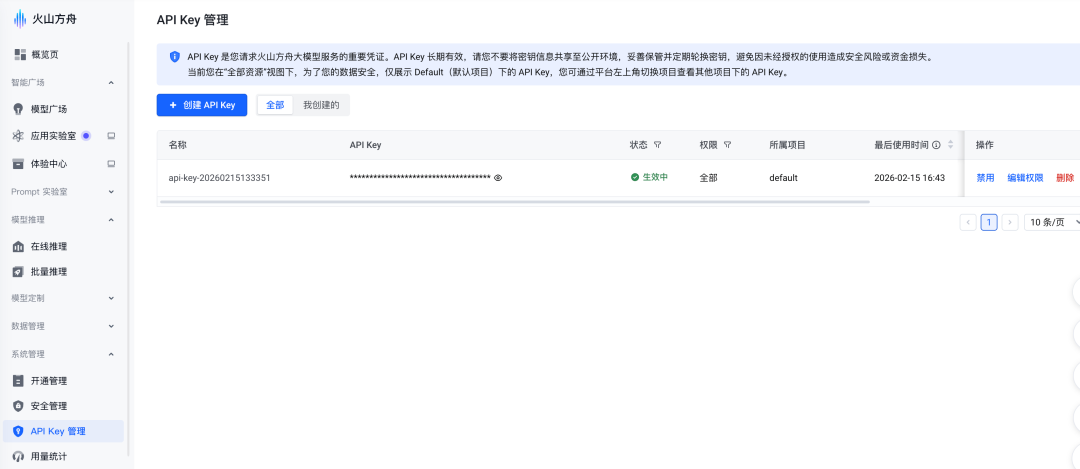The height and width of the screenshot is (469, 1080).
Task: Click the 2026-02-15 16:43 timestamp
Action: tap(909, 178)
